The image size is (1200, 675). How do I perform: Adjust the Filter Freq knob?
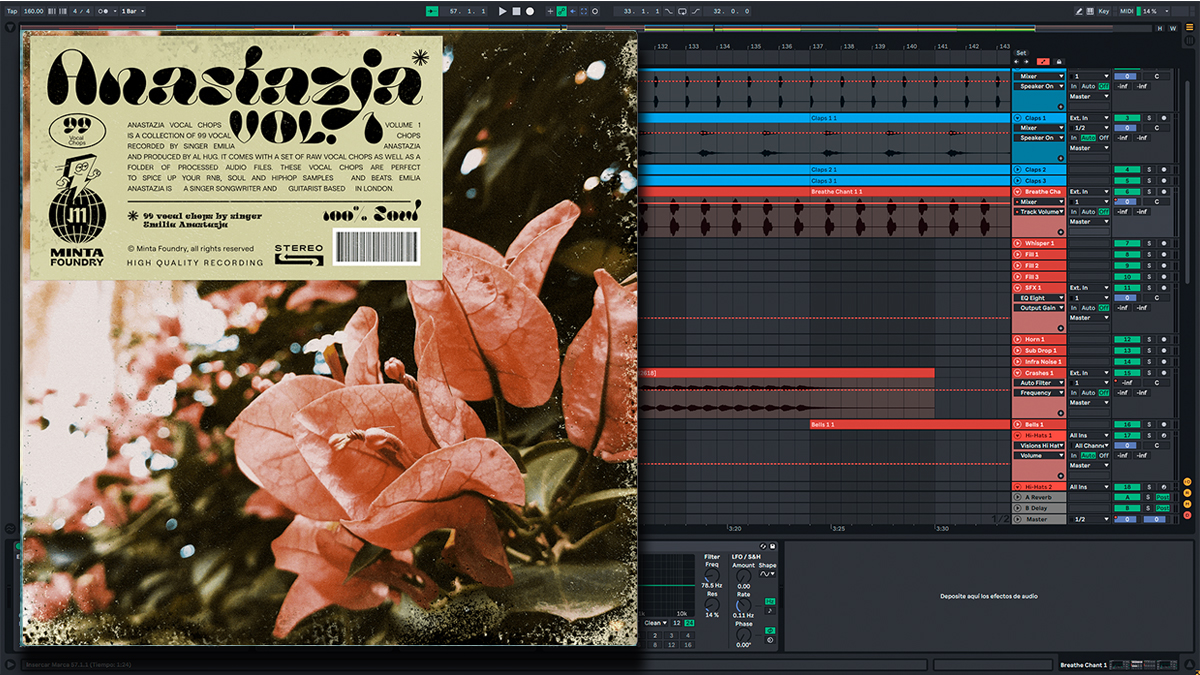(712, 575)
